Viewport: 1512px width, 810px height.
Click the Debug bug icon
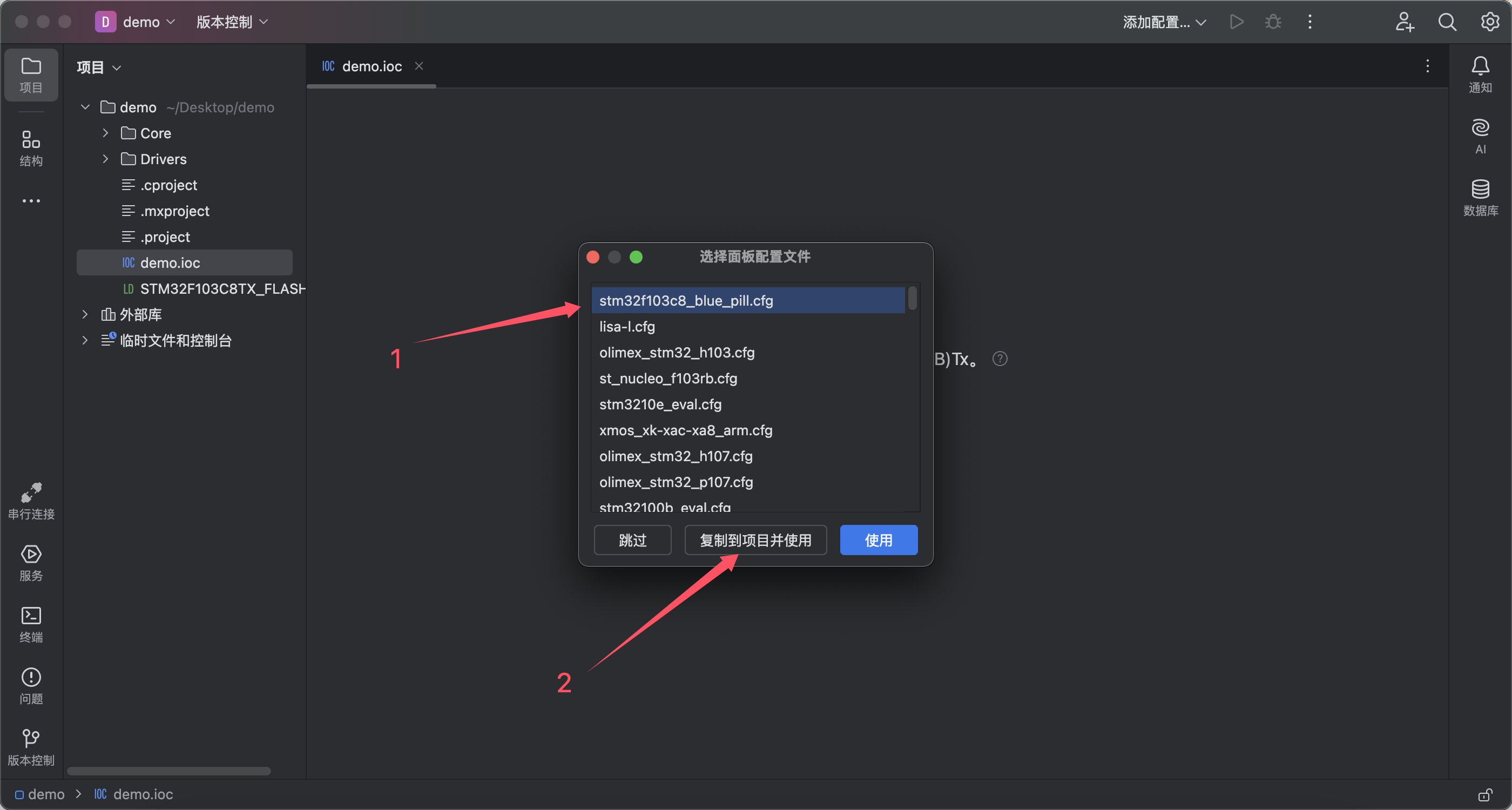(x=1273, y=22)
